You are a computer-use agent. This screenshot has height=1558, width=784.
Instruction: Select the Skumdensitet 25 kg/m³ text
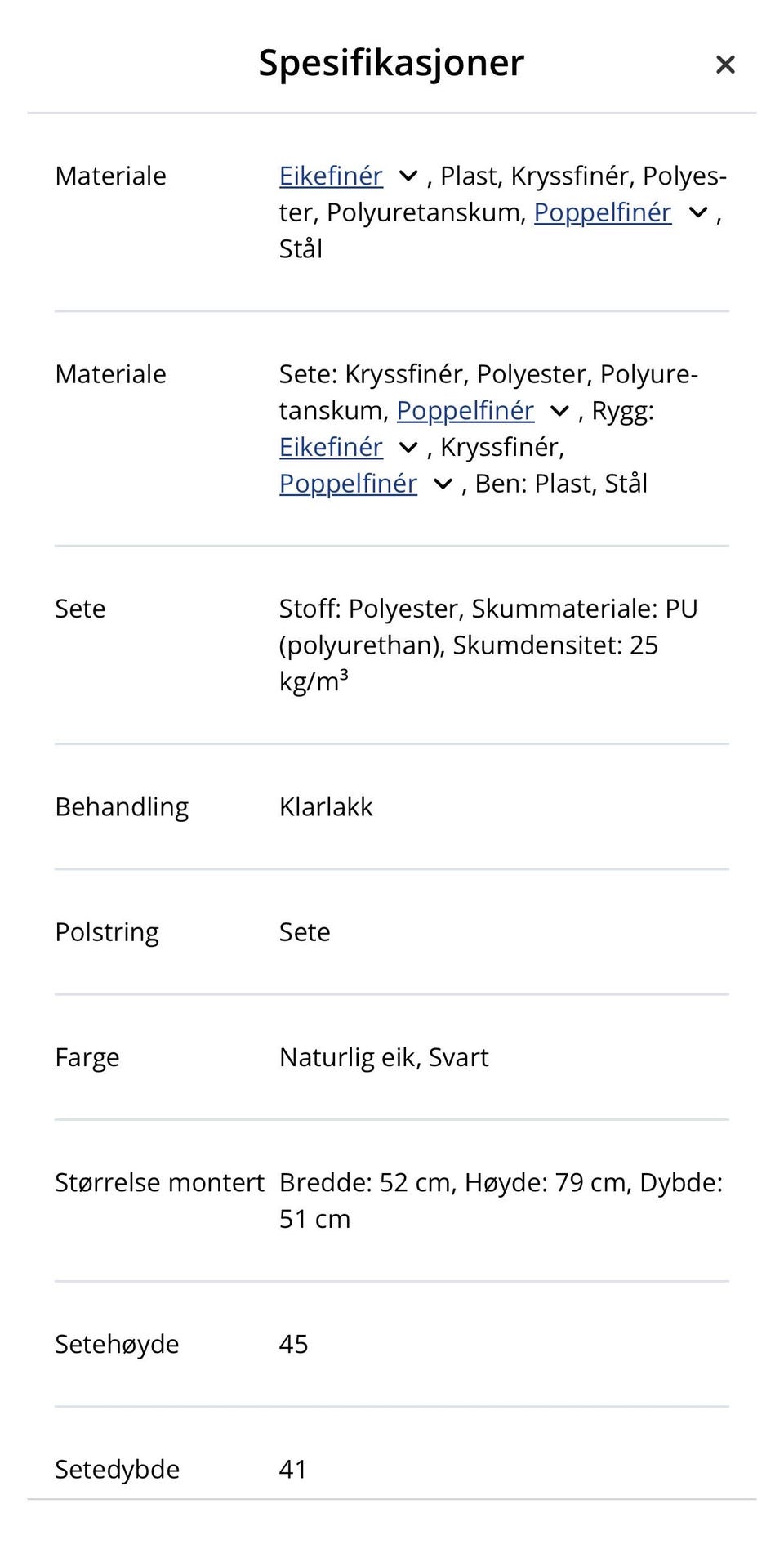click(x=469, y=663)
